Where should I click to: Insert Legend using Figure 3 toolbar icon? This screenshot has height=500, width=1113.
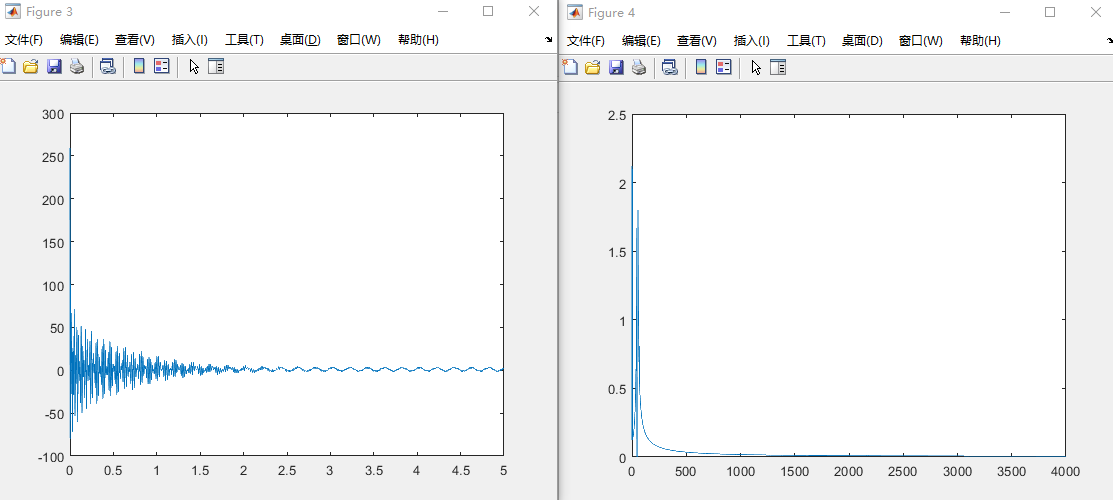click(x=162, y=67)
